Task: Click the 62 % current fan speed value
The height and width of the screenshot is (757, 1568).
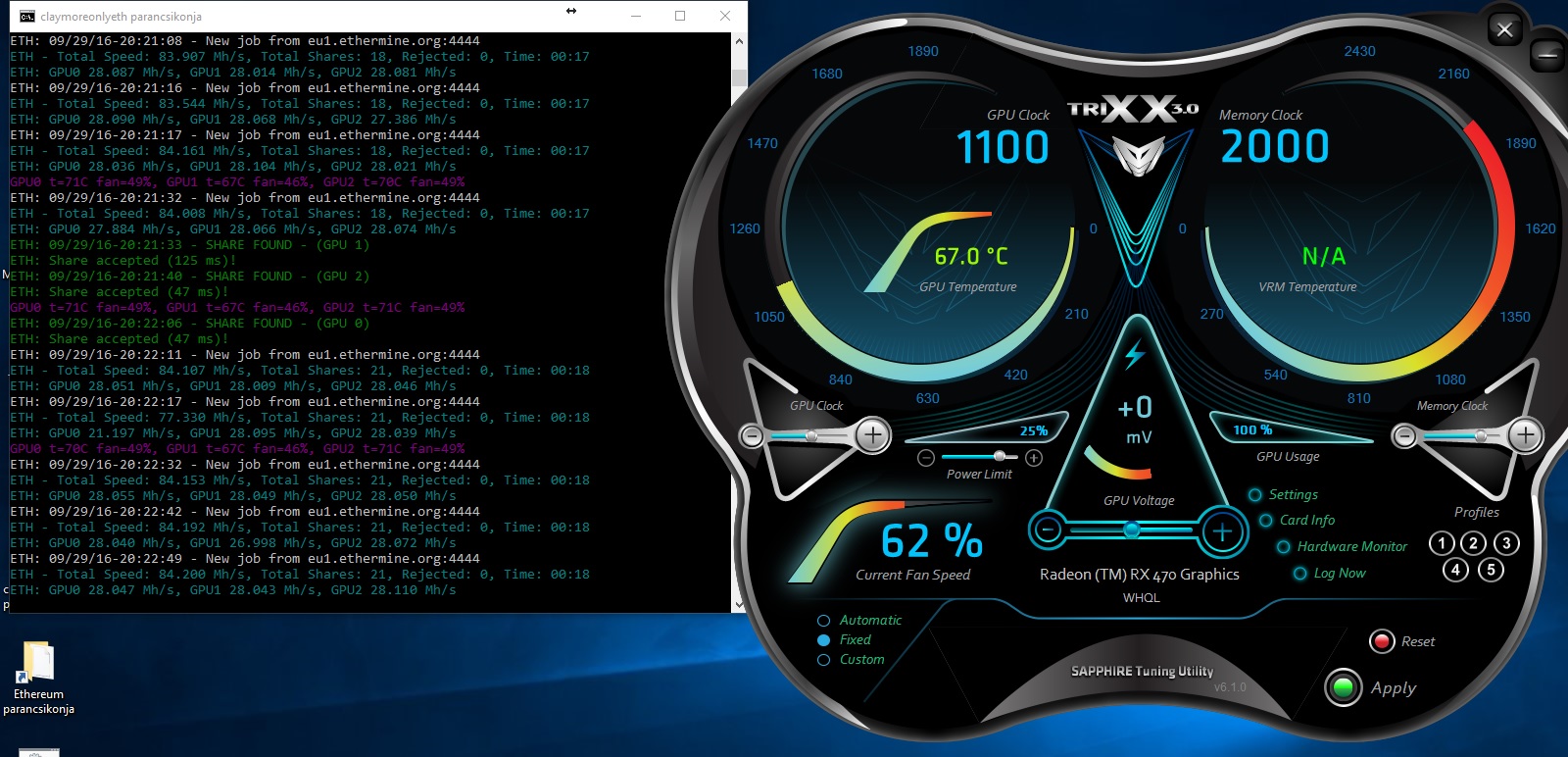Action: 932,541
